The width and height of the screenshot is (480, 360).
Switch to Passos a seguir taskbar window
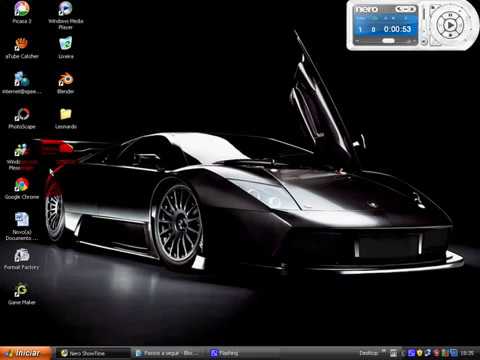168,353
